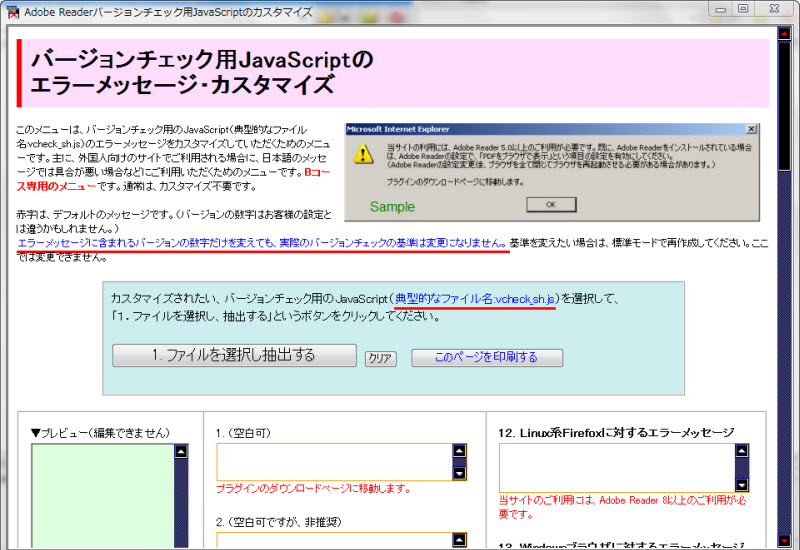
Task: Click inside the '2.（空白可ですが、非推奨）' text field
Action: (335, 540)
